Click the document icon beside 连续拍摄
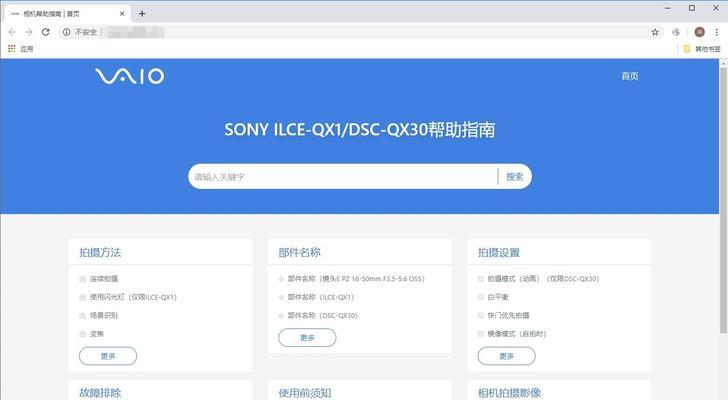This screenshot has width=728, height=400. 83,279
